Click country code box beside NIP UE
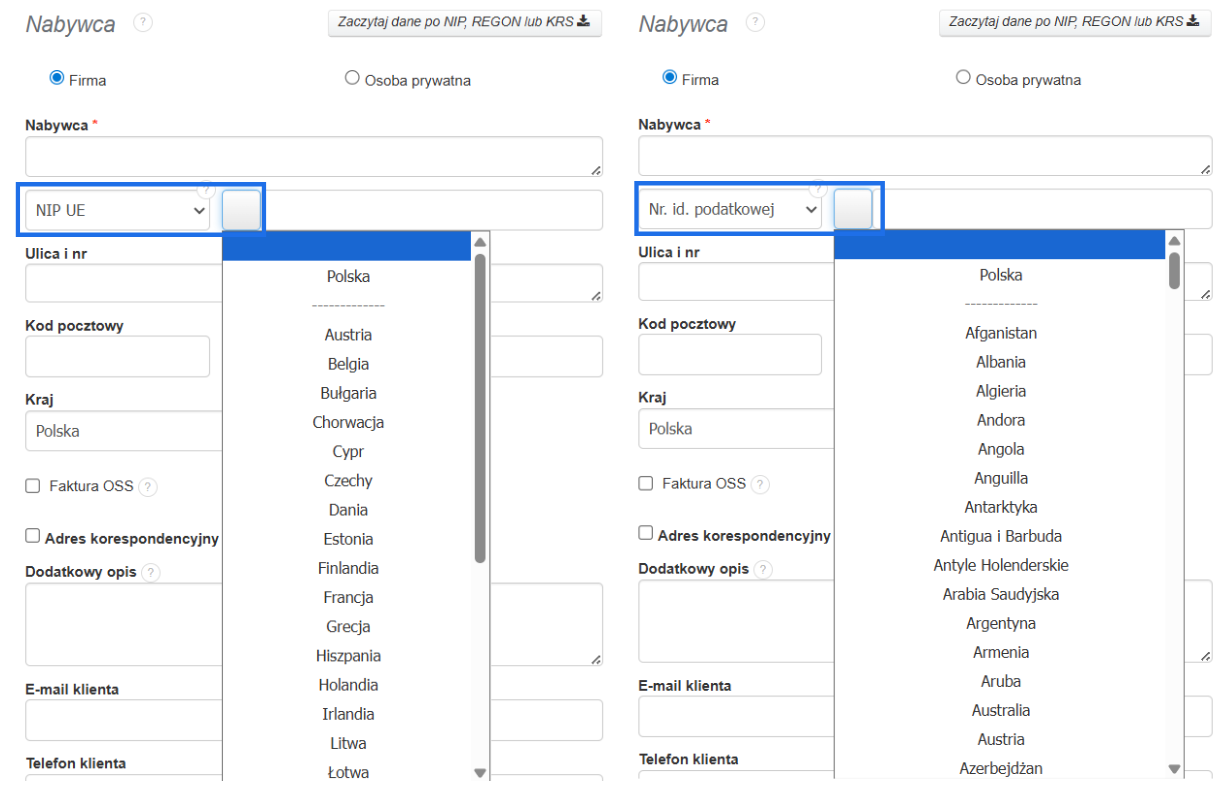The image size is (1225, 792). pyautogui.click(x=241, y=211)
